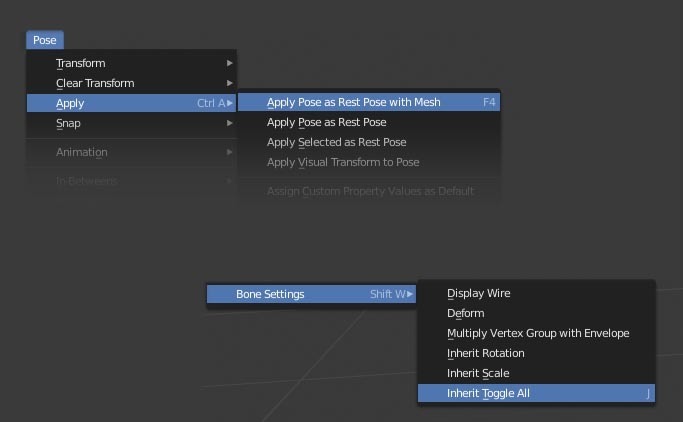Expand the Snap submenu

pos(68,123)
